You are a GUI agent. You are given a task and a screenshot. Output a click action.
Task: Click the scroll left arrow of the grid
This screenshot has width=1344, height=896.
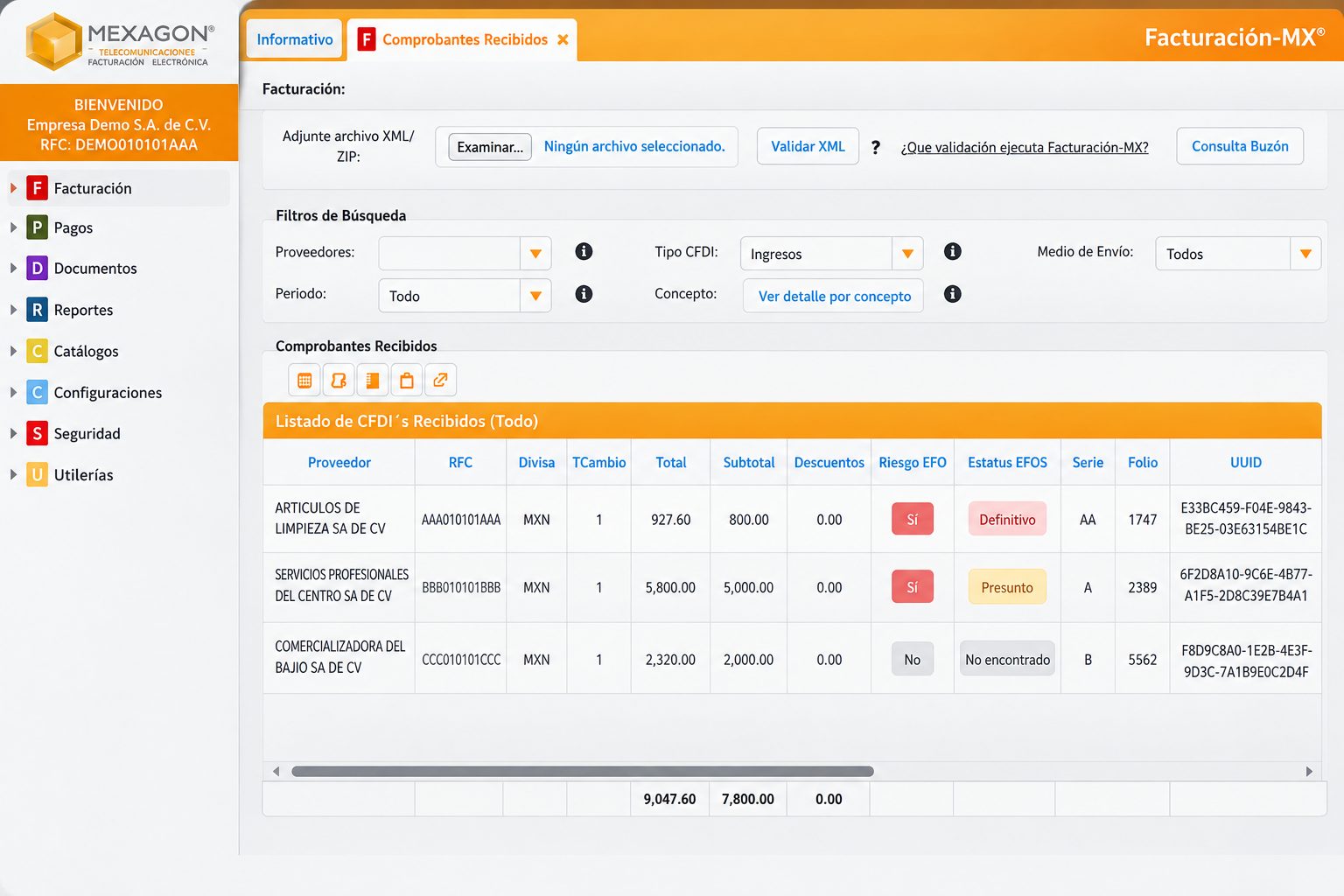point(276,772)
